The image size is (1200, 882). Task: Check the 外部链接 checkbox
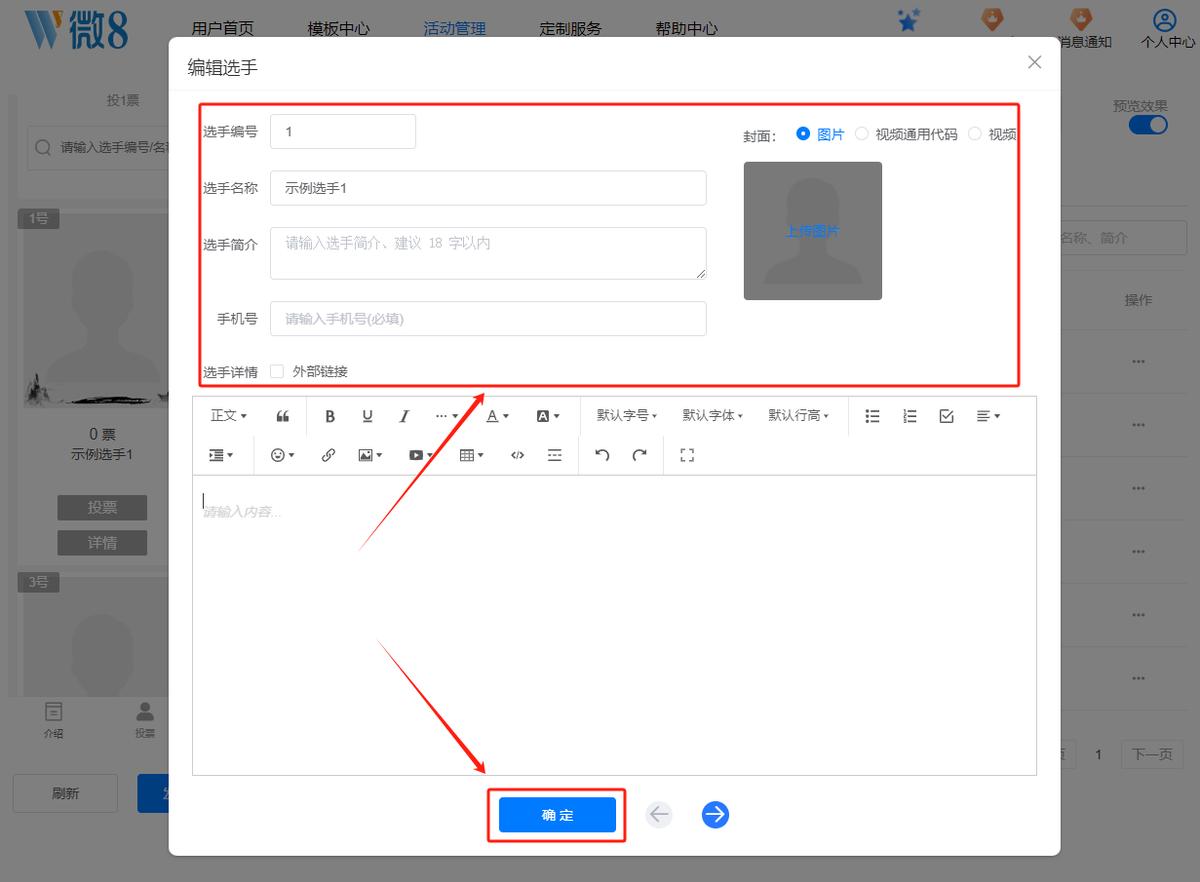coord(277,371)
